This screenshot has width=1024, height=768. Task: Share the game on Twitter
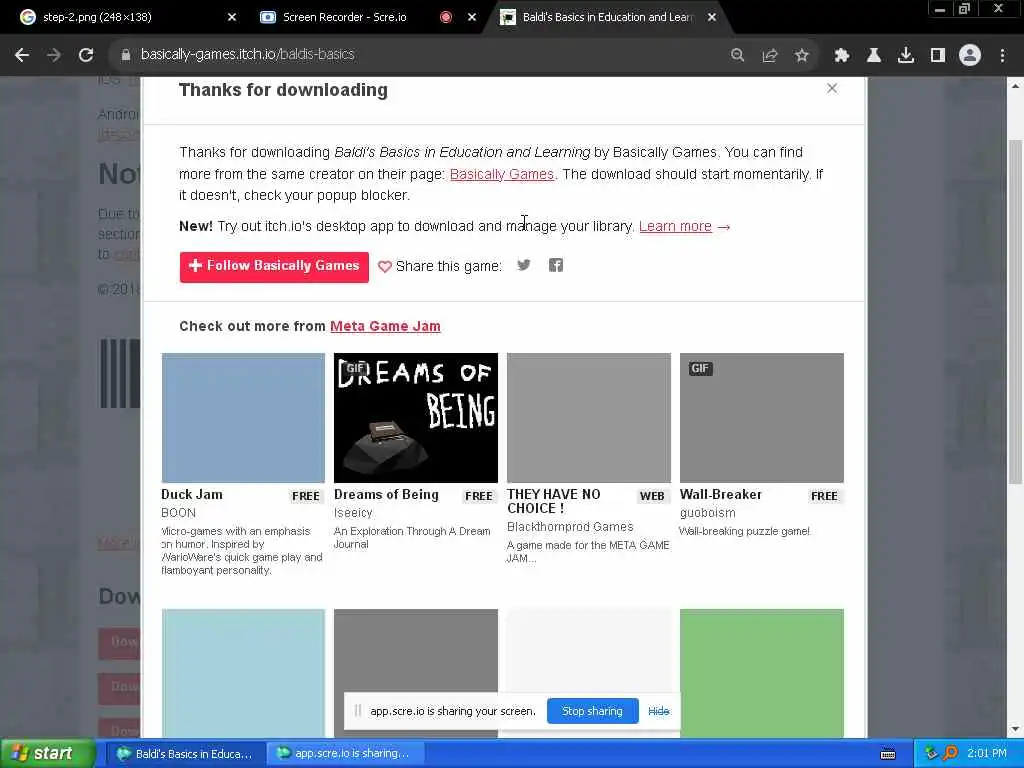524,265
